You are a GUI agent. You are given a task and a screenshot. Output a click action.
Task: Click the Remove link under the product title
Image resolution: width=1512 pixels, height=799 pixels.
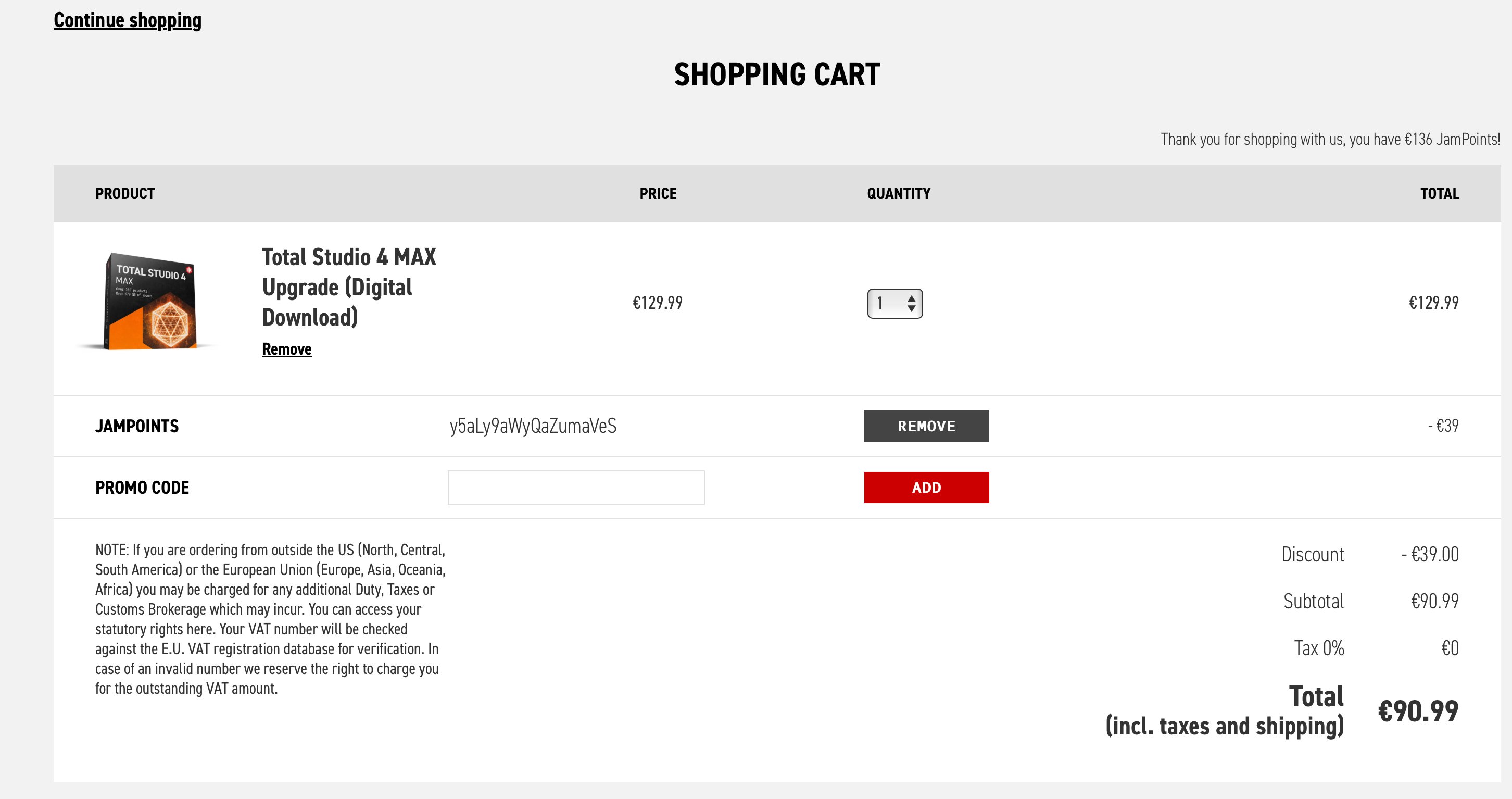(286, 349)
